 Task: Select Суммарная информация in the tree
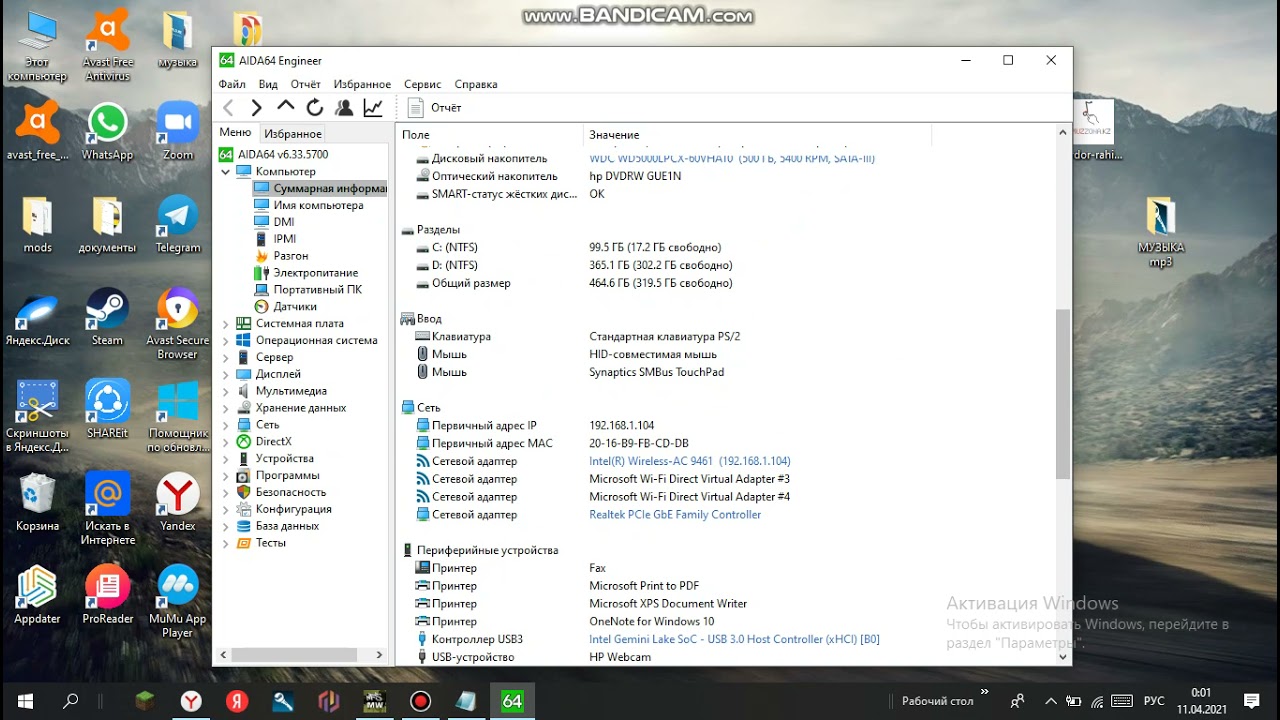click(320, 188)
